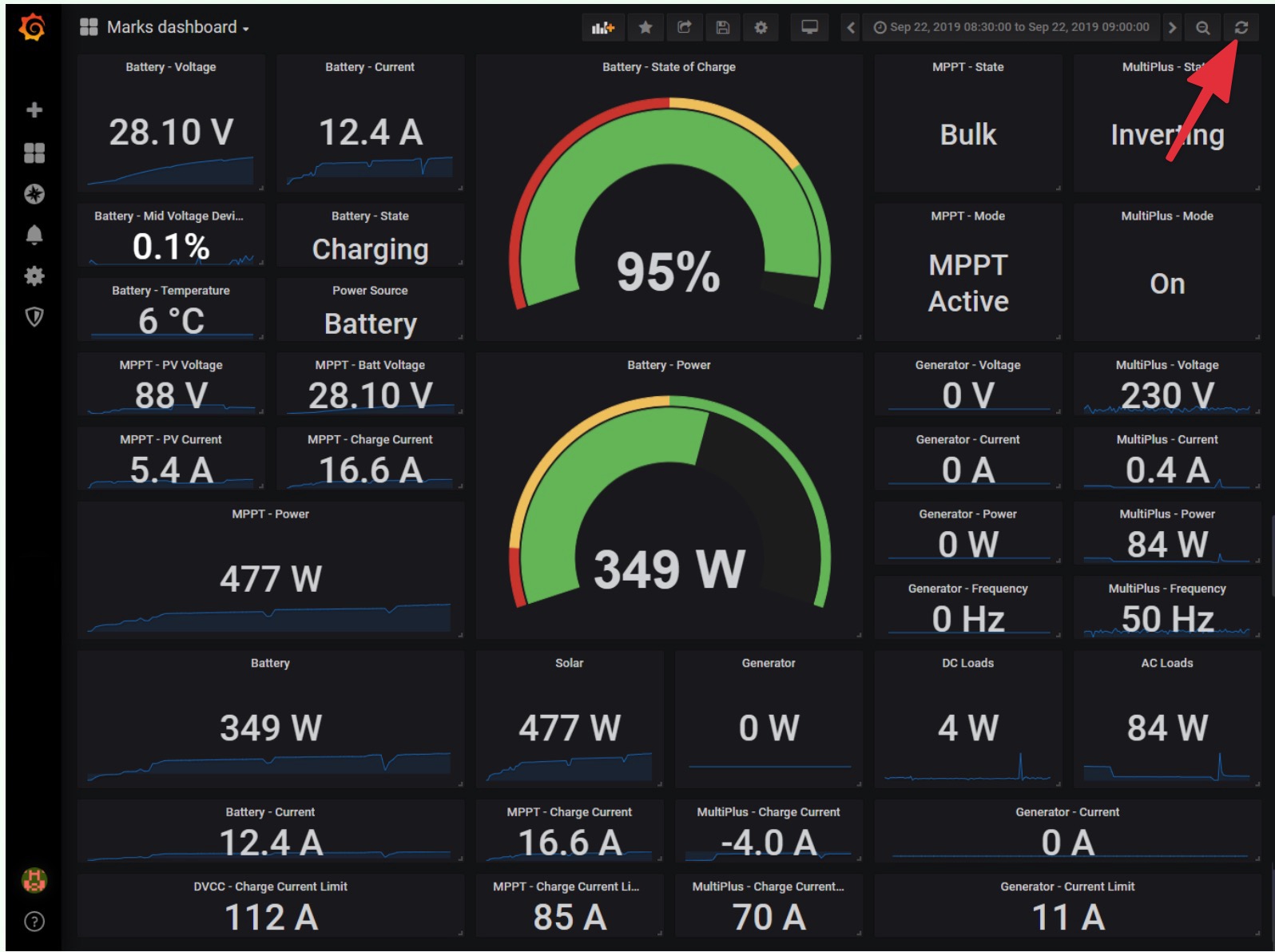Click the 230 V MultiPlus voltage value
Screen dimensions: 1275x952
click(1167, 396)
